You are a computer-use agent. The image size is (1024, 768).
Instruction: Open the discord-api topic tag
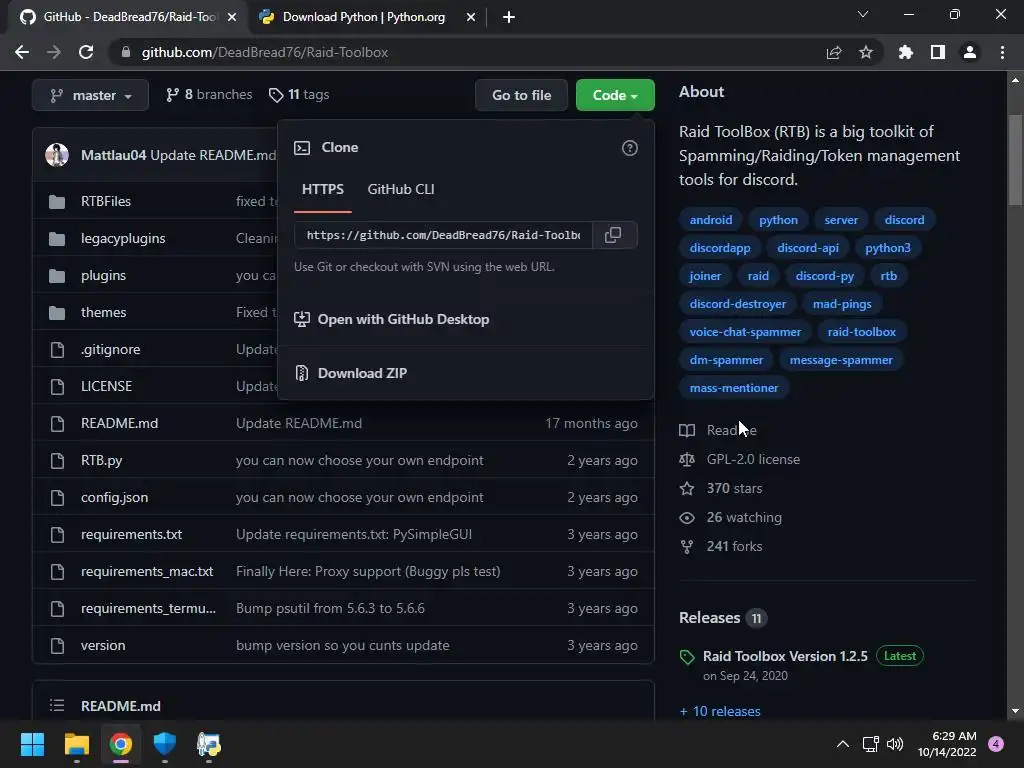[808, 248]
